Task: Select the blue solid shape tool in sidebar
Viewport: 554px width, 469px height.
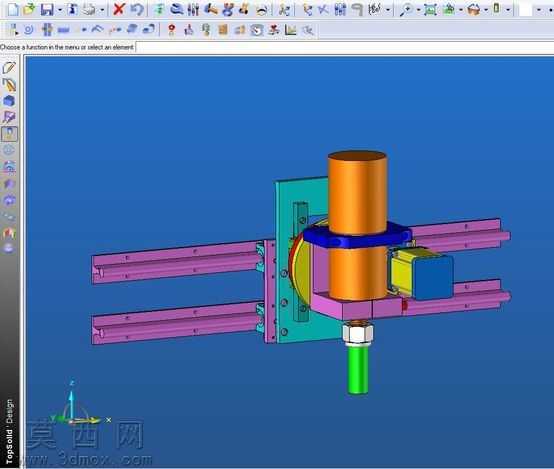Action: pyautogui.click(x=9, y=101)
